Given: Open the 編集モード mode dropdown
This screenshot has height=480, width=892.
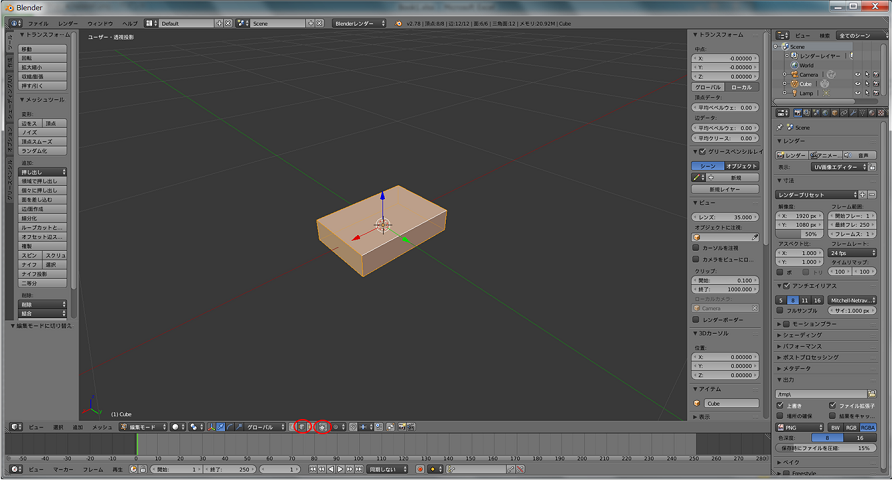Looking at the screenshot, I should [141, 427].
